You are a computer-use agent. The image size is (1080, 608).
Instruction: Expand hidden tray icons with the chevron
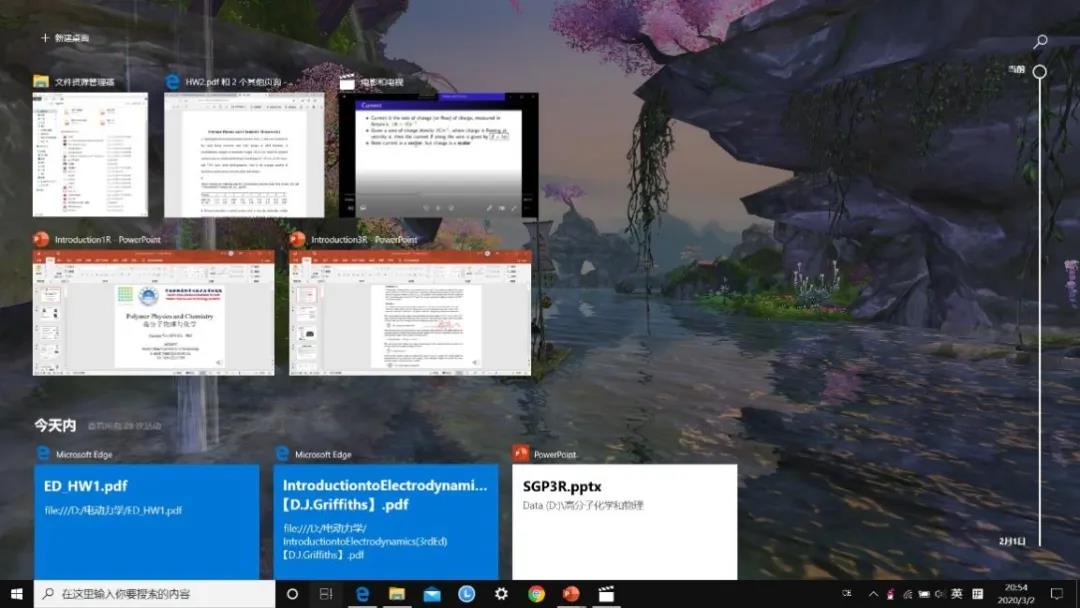click(873, 594)
